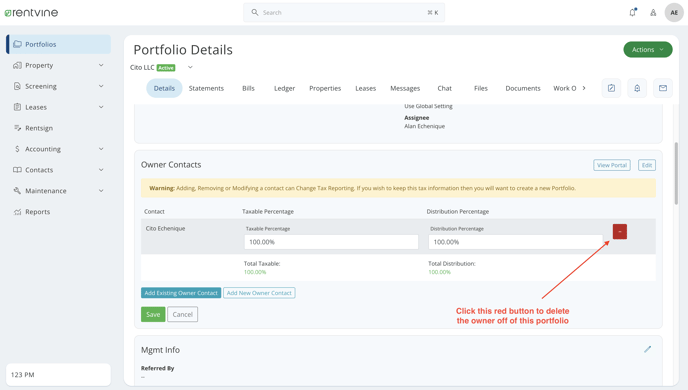The height and width of the screenshot is (390, 688).
Task: Switch to the Properties tab
Action: [x=325, y=88]
